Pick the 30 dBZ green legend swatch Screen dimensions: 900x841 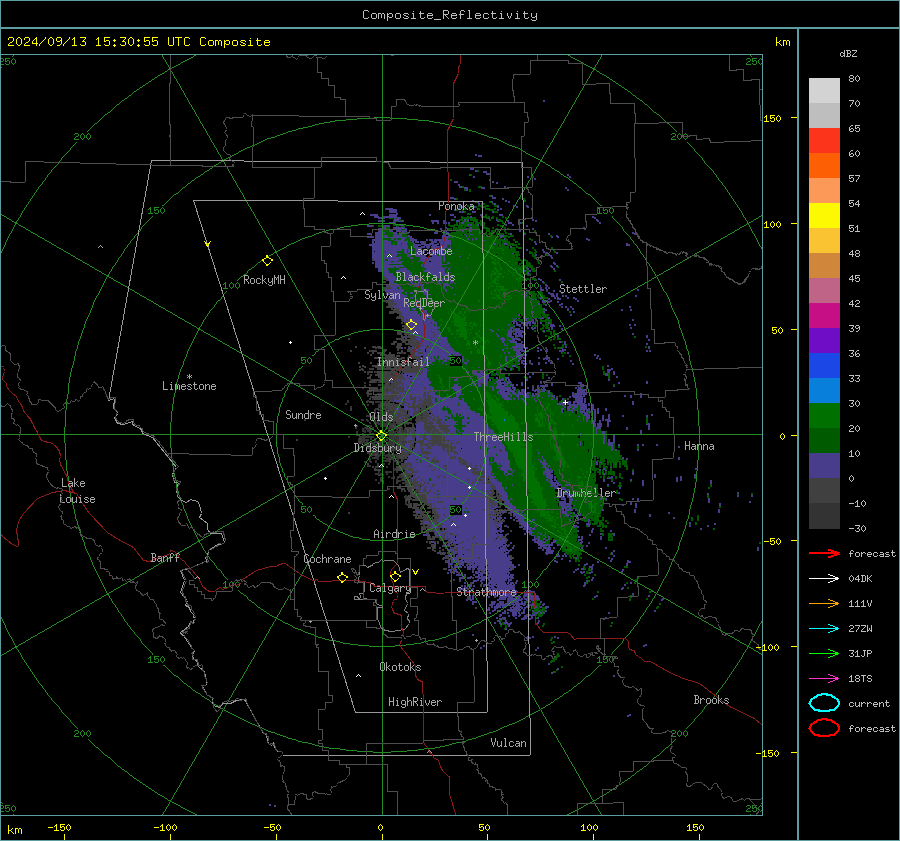tap(824, 415)
